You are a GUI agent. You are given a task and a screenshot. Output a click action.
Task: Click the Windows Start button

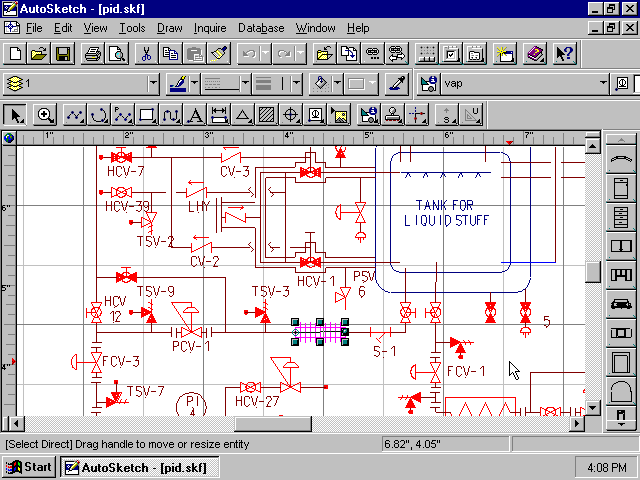(28, 467)
